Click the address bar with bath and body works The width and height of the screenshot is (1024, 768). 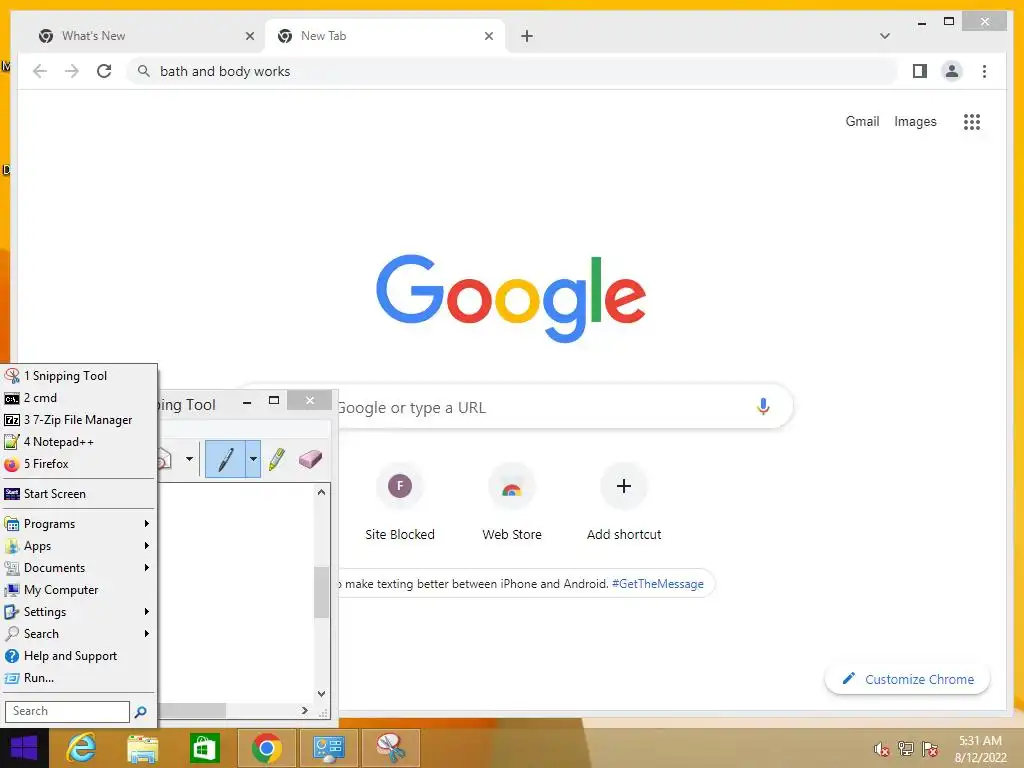click(x=513, y=71)
